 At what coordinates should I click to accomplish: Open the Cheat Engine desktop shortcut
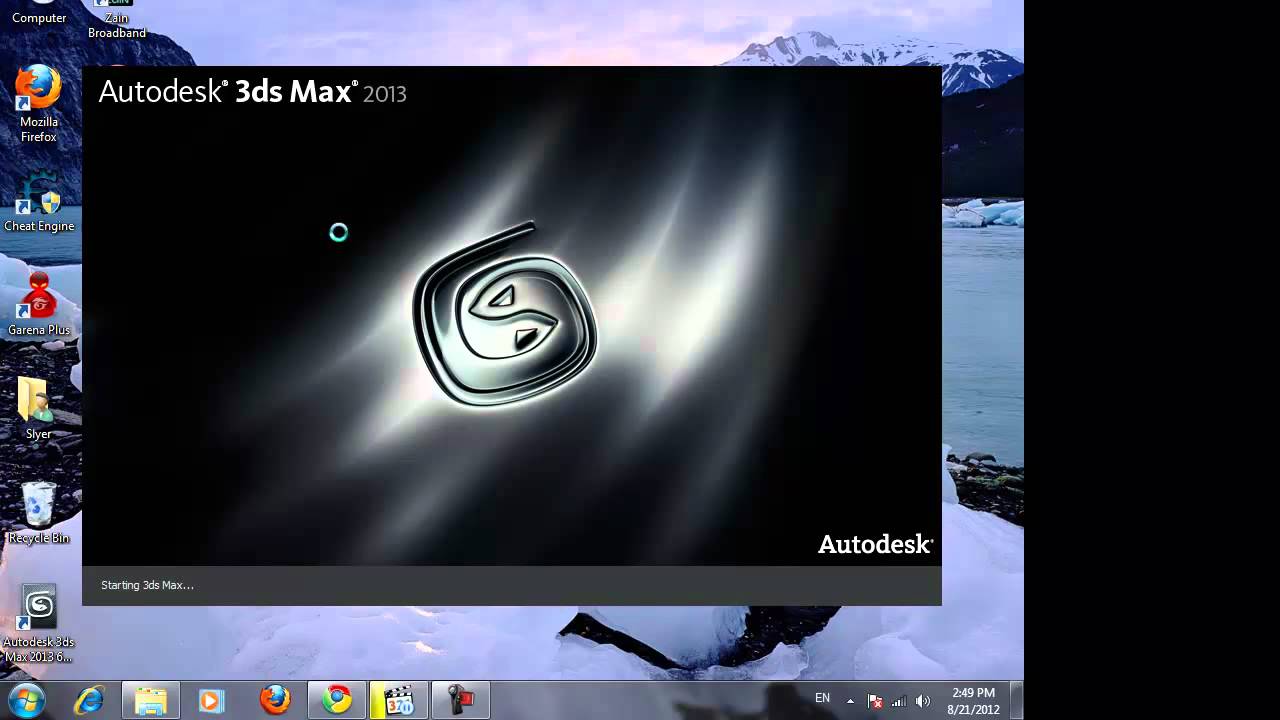(x=39, y=202)
